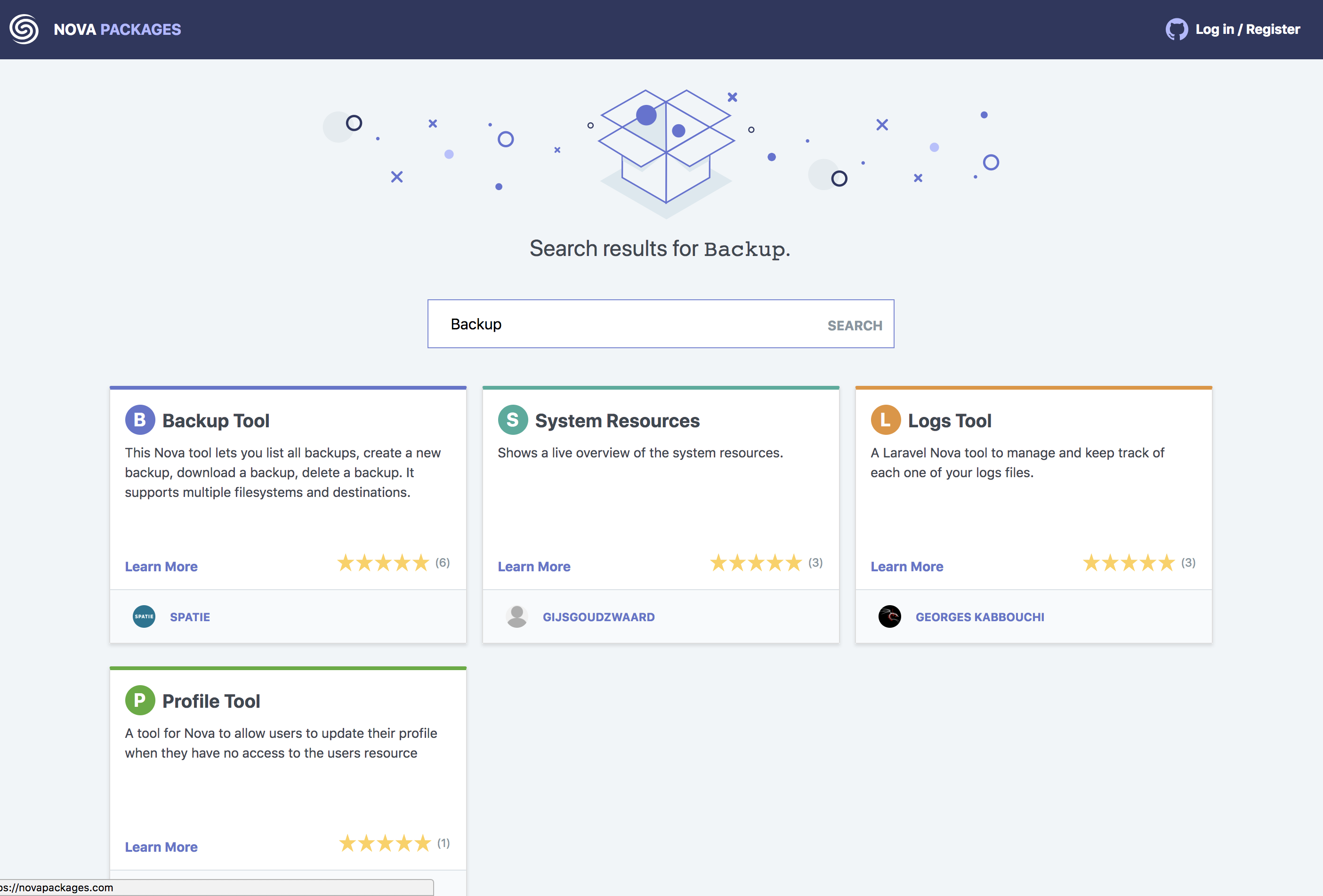Image resolution: width=1323 pixels, height=896 pixels.
Task: Click the (3) review count on Logs Tool
Action: point(1188,562)
